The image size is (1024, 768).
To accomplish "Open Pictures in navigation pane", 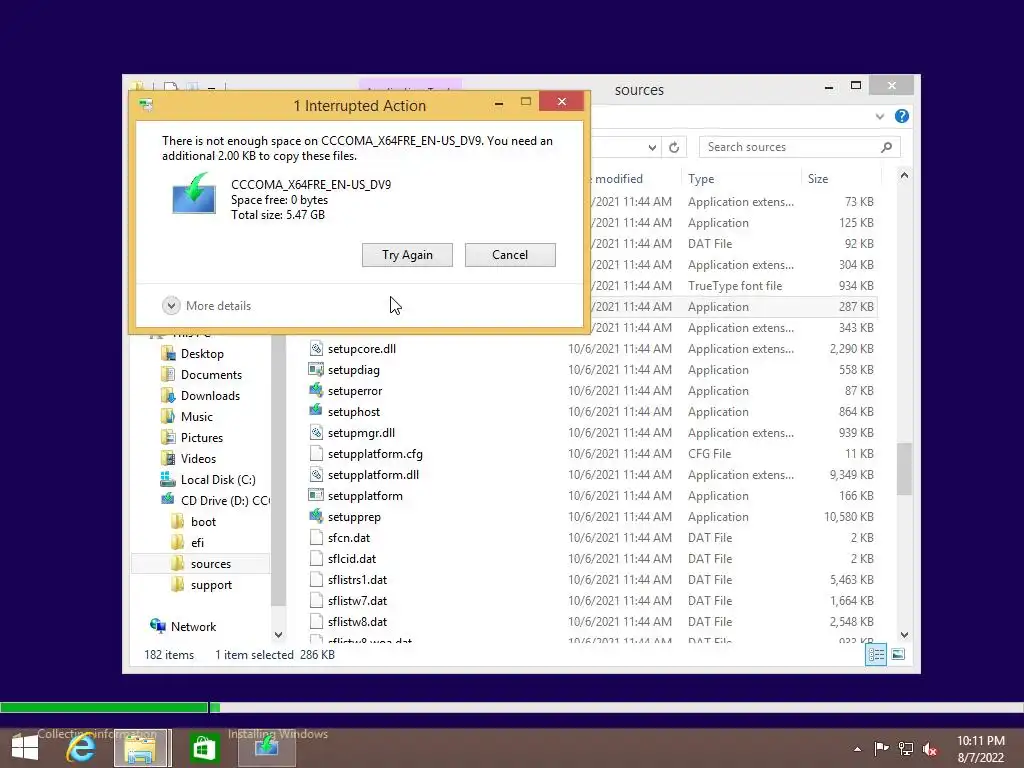I will (201, 438).
